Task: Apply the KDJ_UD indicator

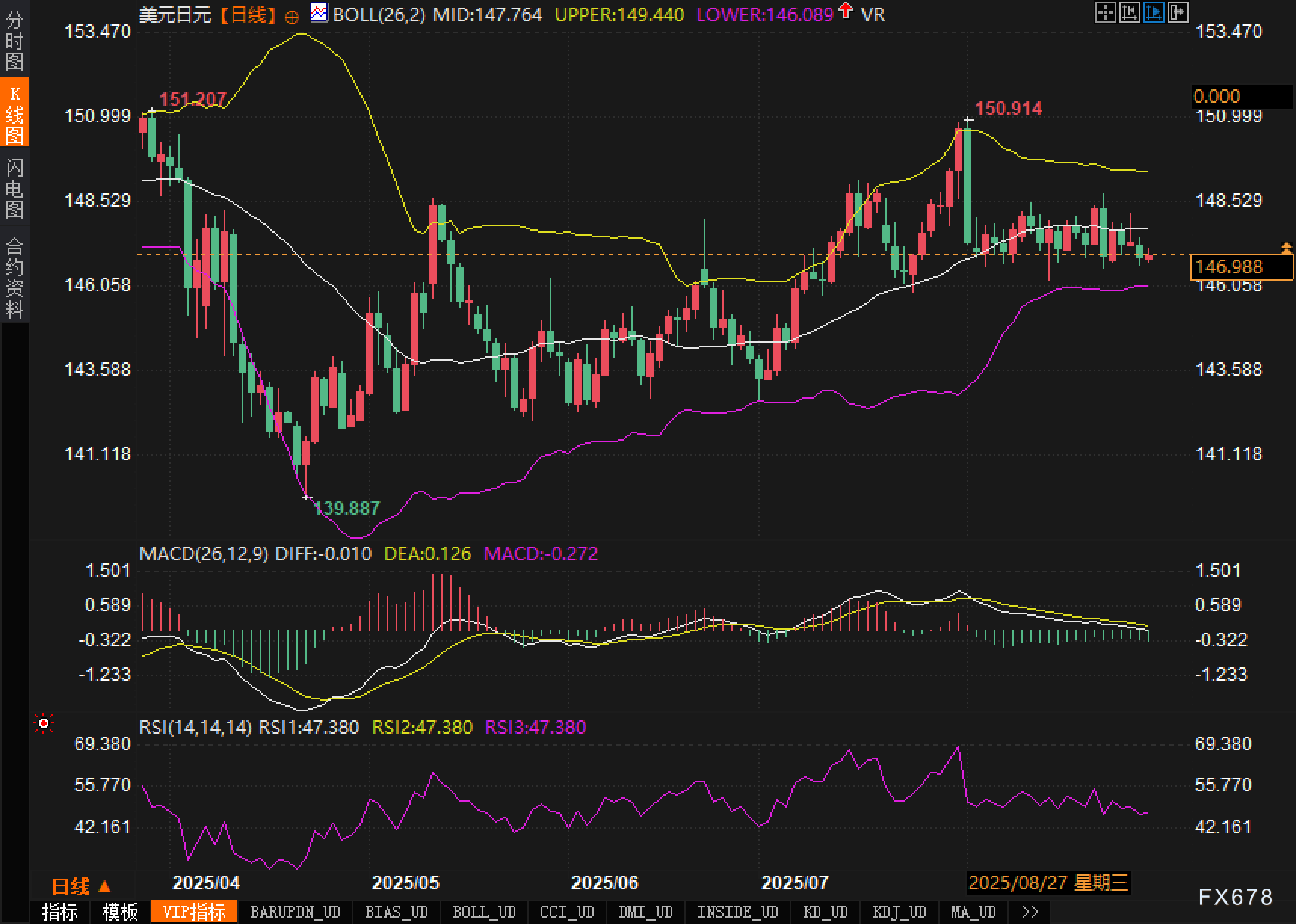Action: point(899,912)
